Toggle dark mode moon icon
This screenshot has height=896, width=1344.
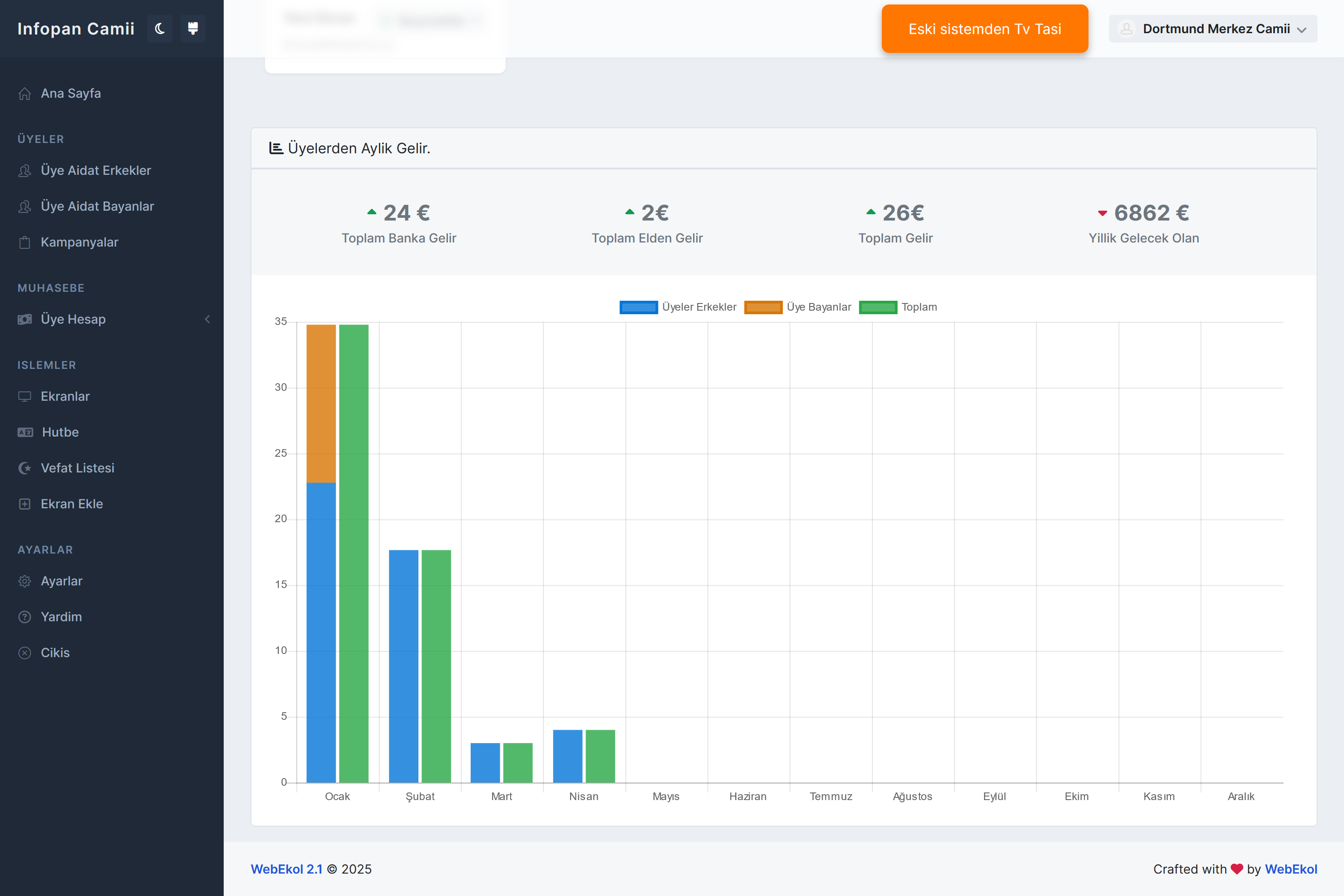160,29
